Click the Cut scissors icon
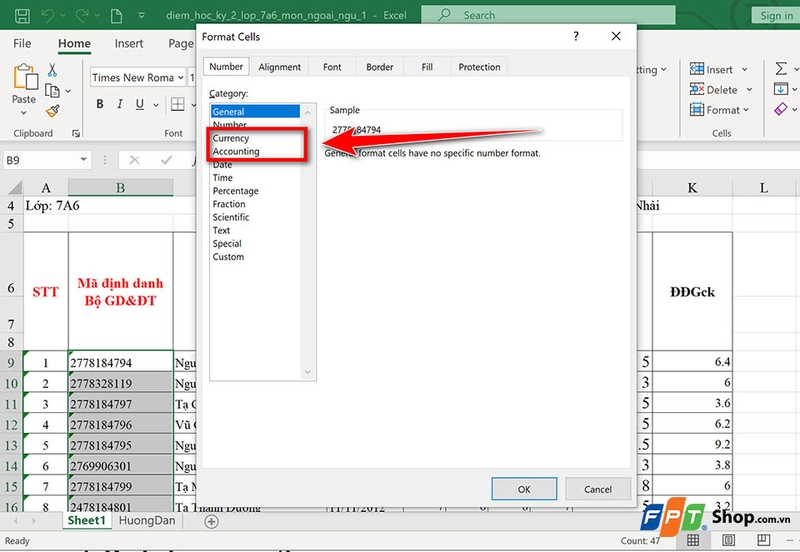This screenshot has width=800, height=552. [x=52, y=69]
